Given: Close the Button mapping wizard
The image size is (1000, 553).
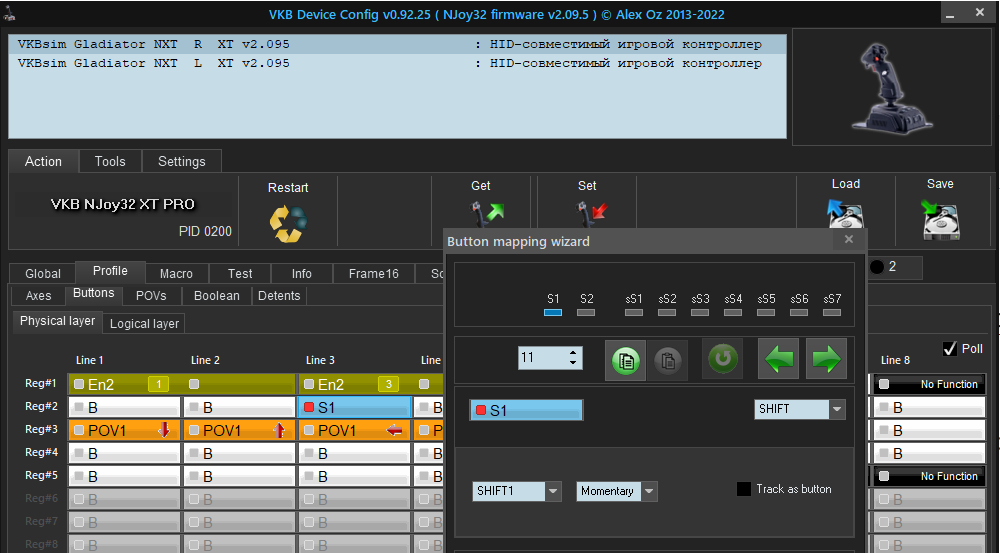Looking at the screenshot, I should coord(848,239).
